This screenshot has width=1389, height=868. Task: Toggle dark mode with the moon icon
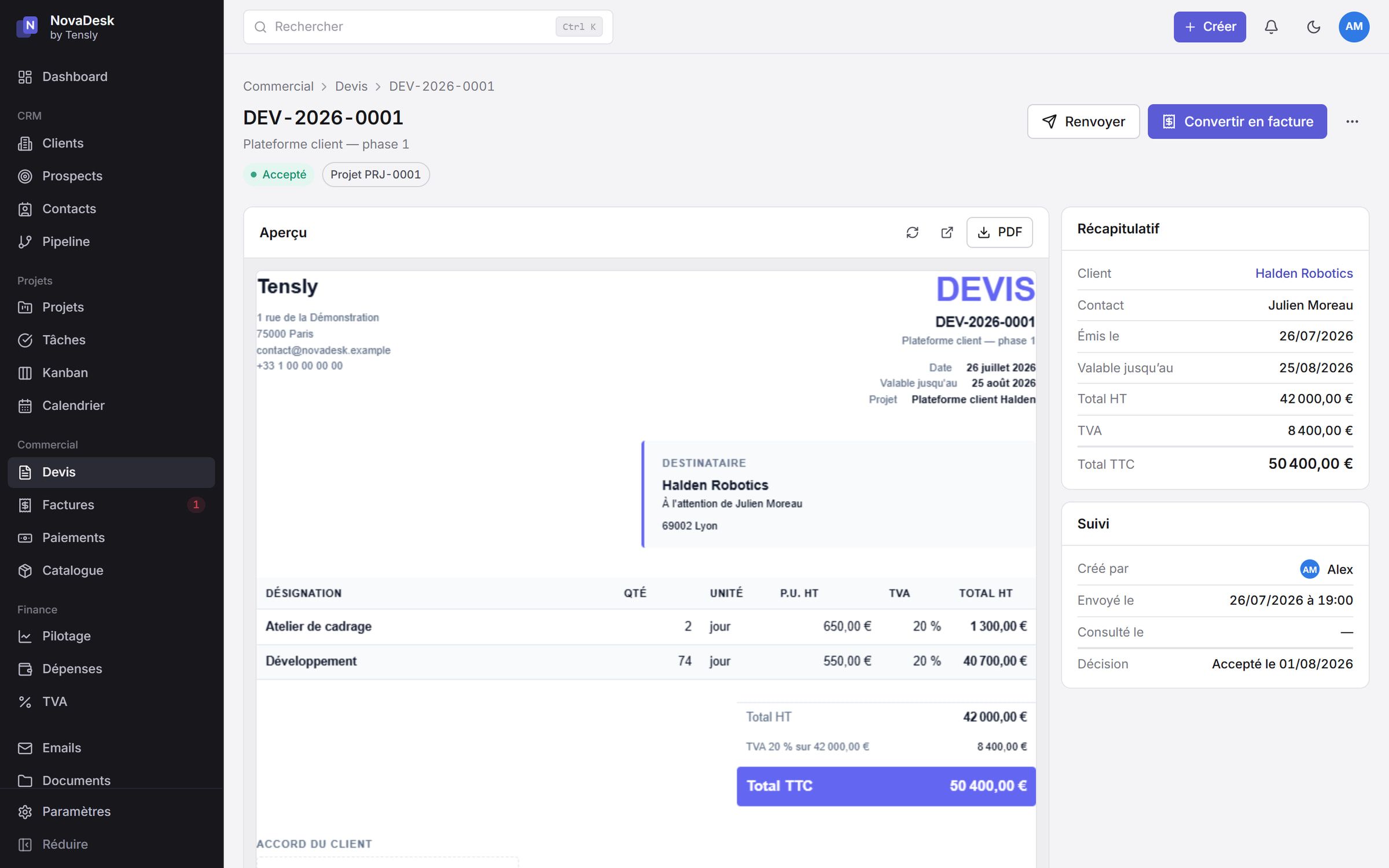1313,27
